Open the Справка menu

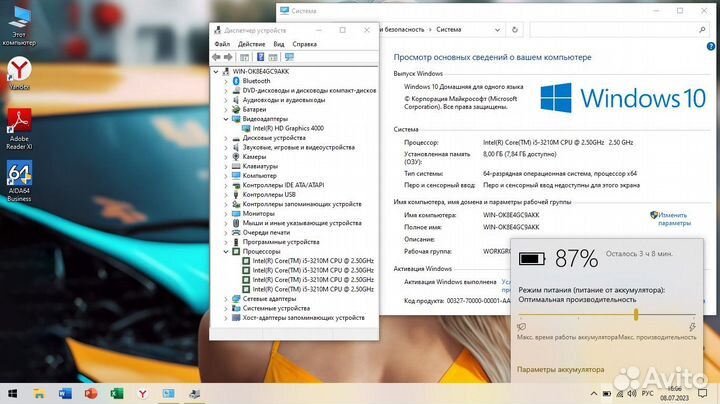[x=304, y=44]
